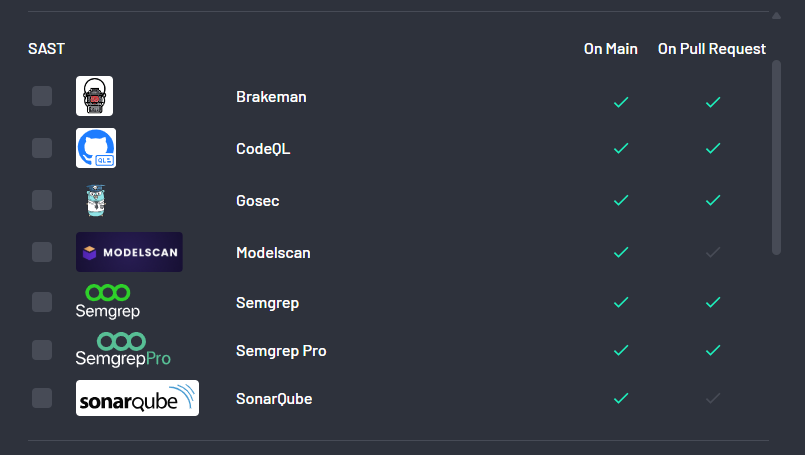Click the Modelscan logo banner
Viewport: 805px width, 455px height.
(129, 252)
